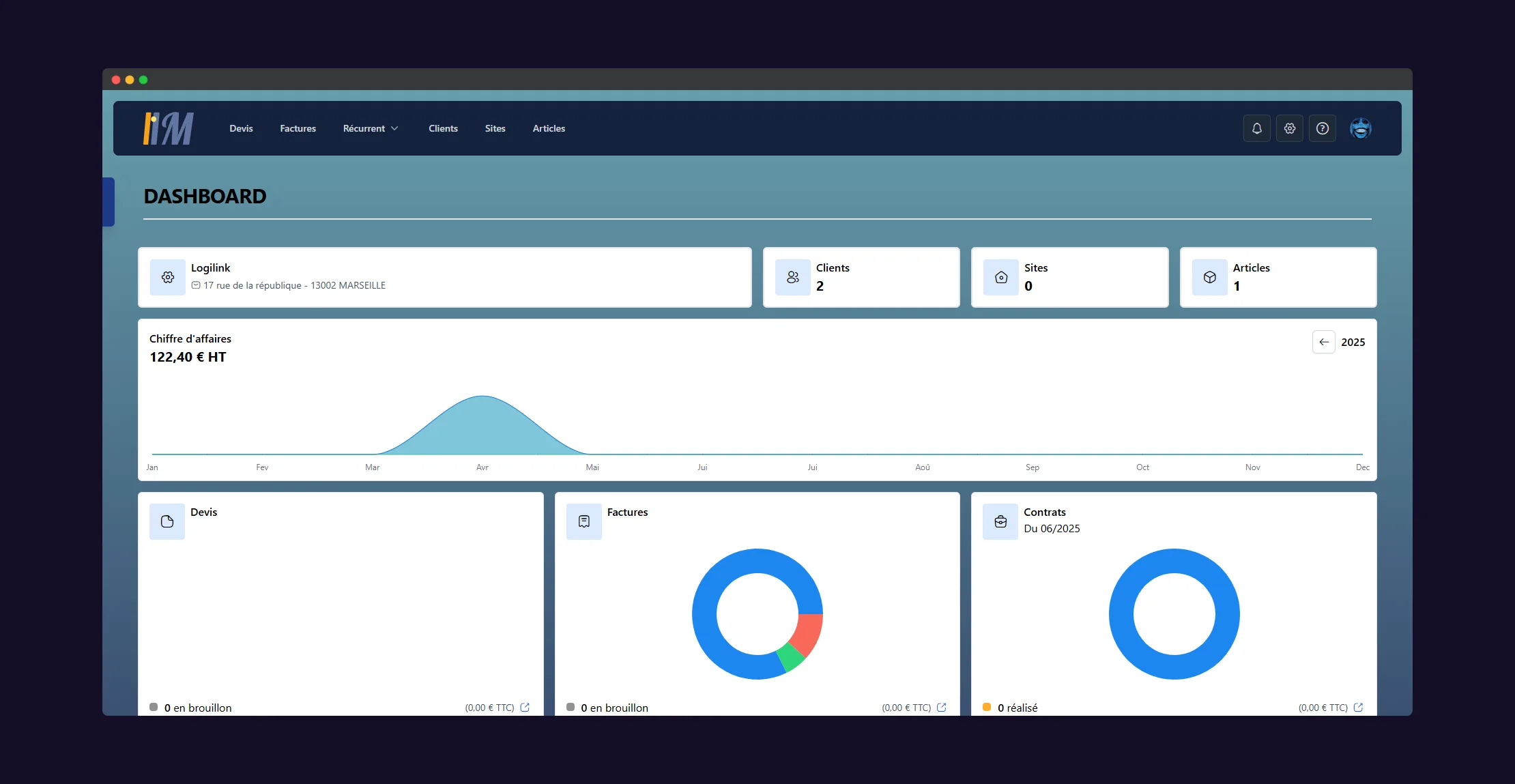Click the Logilink company gear icon
This screenshot has height=784, width=1515.
click(x=168, y=277)
